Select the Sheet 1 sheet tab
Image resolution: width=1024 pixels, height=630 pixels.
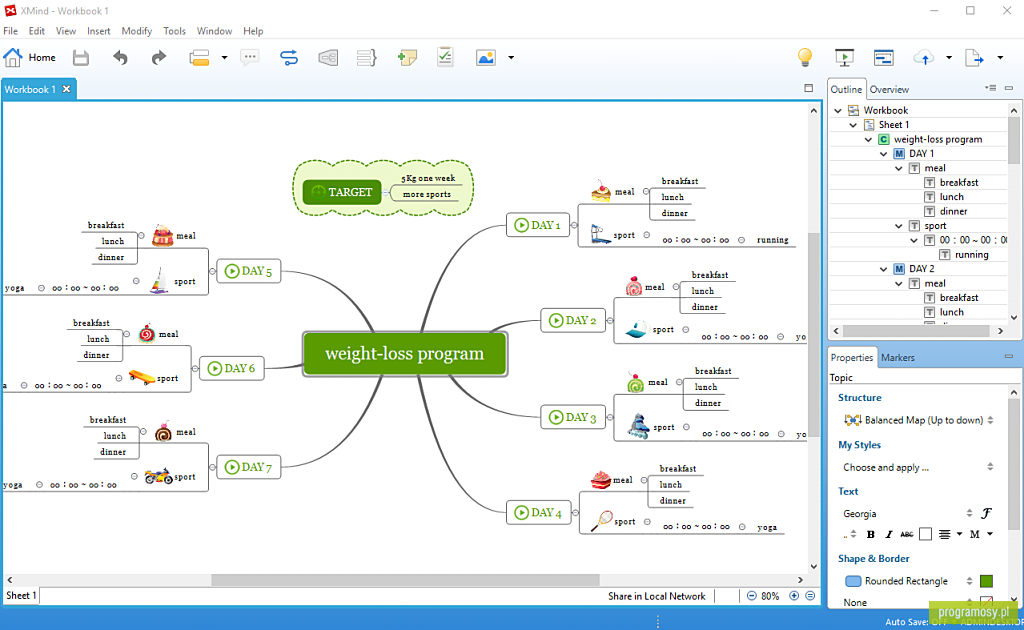point(21,595)
